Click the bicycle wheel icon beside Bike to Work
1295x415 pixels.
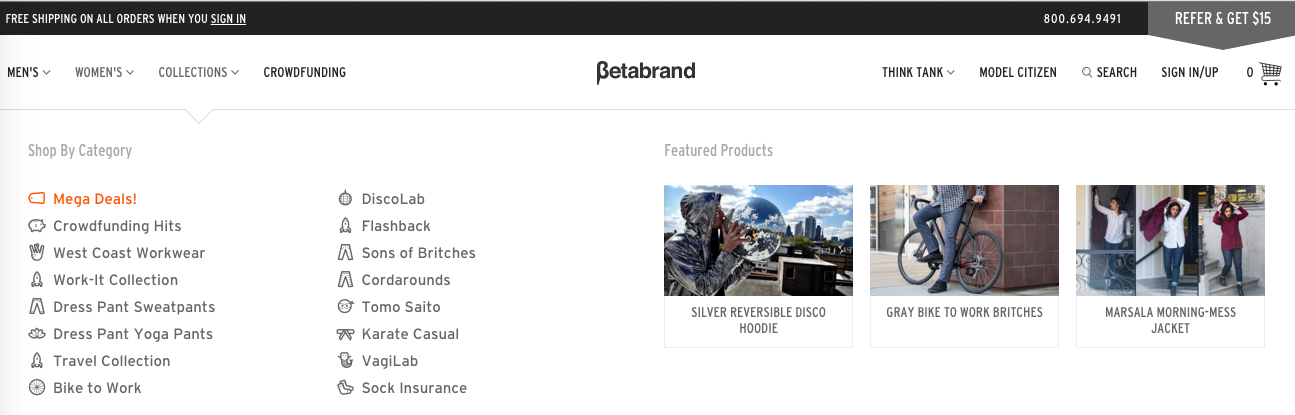[x=37, y=388]
